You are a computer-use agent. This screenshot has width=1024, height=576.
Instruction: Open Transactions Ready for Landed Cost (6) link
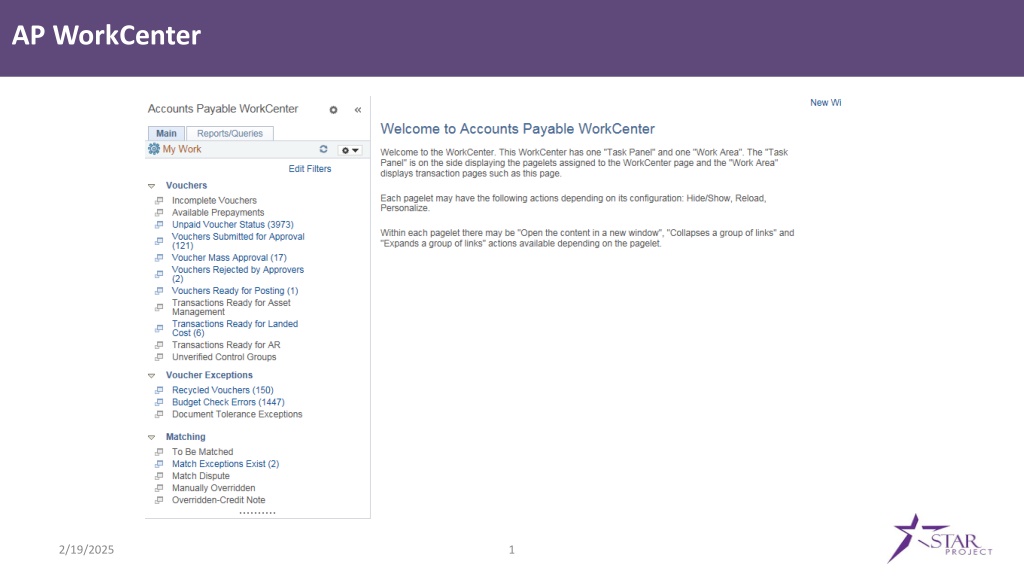[235, 328]
